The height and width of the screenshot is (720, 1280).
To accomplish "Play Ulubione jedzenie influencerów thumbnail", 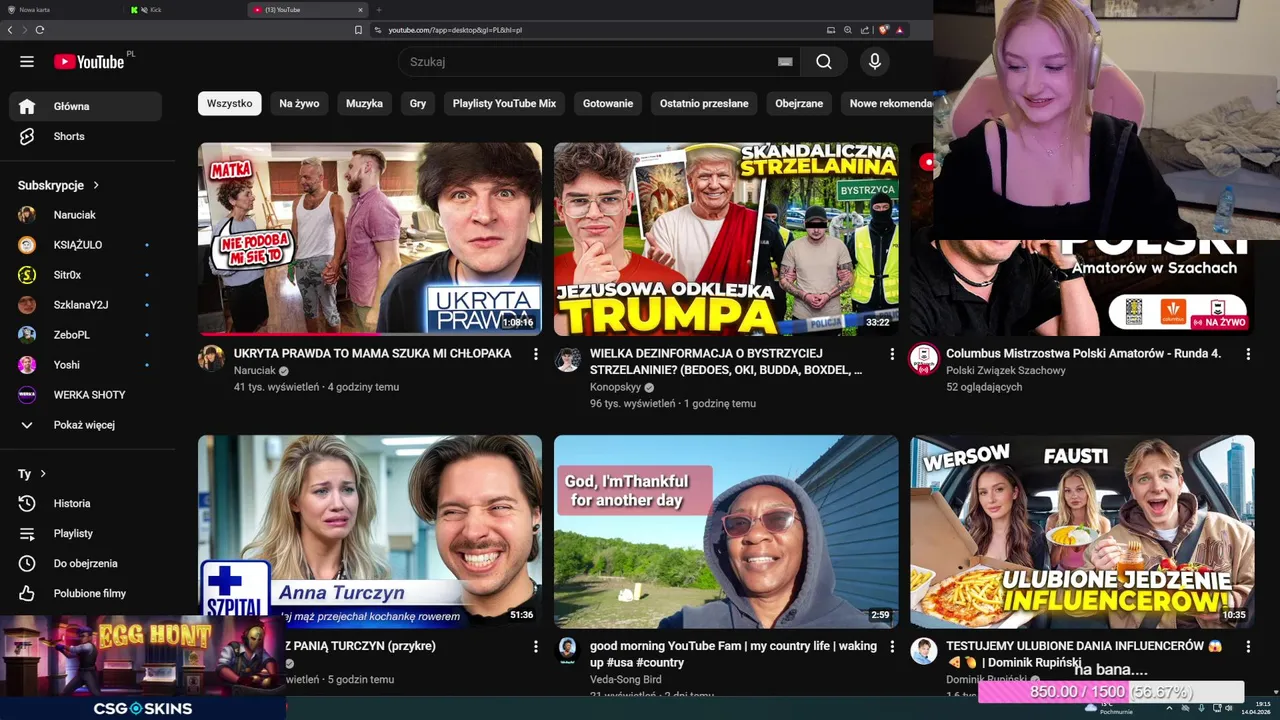I will (1082, 531).
